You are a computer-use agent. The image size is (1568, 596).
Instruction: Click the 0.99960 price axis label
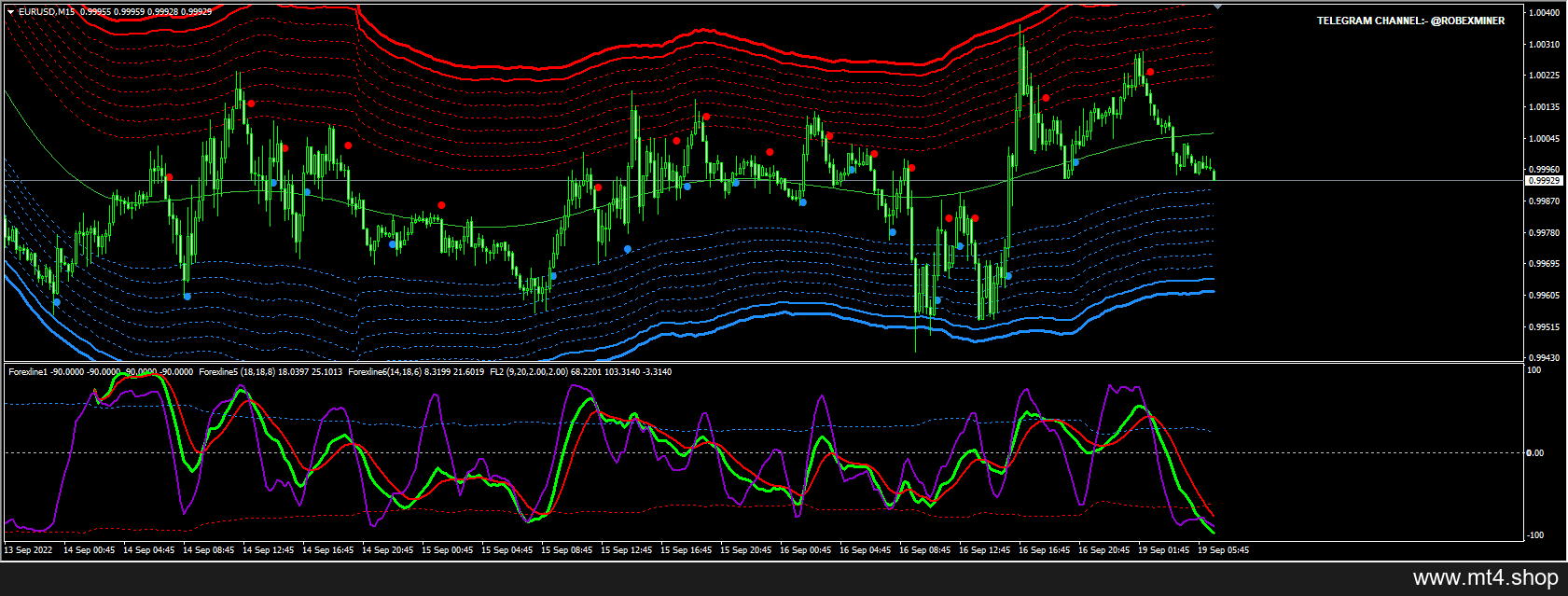click(x=1545, y=170)
